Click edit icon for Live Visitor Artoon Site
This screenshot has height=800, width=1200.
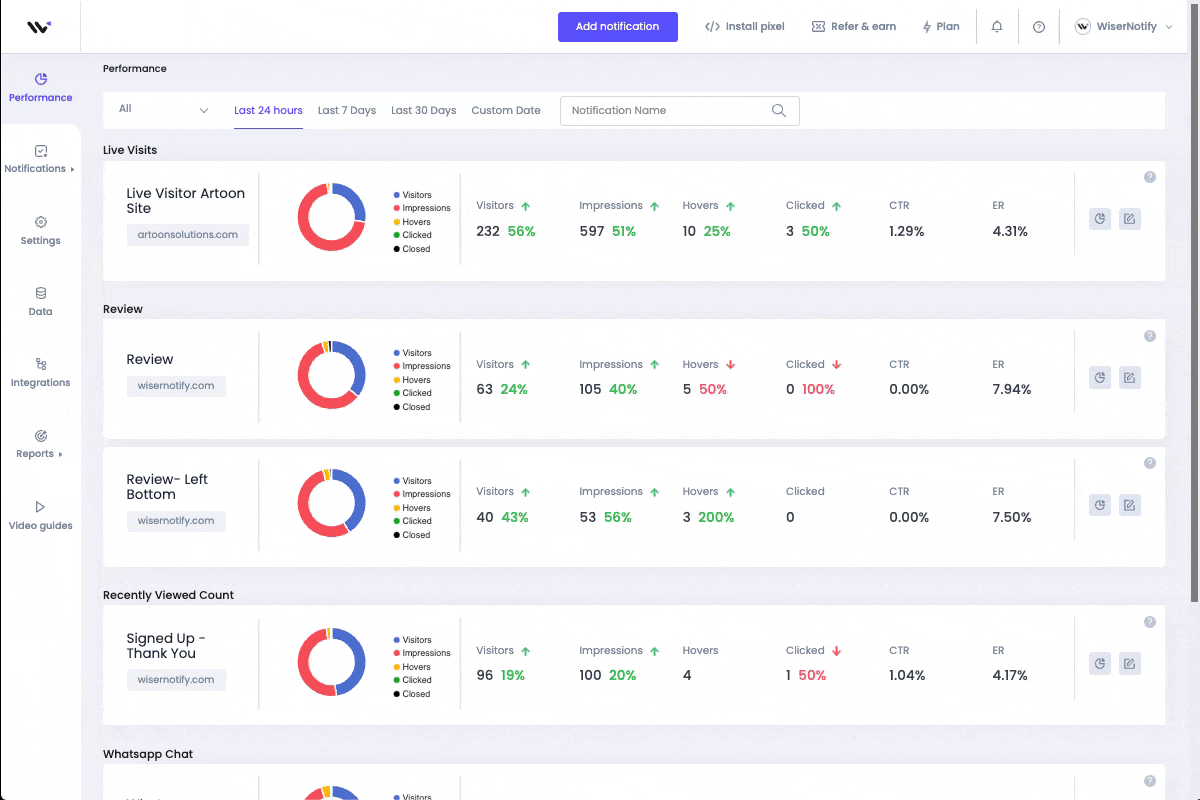coord(1129,219)
